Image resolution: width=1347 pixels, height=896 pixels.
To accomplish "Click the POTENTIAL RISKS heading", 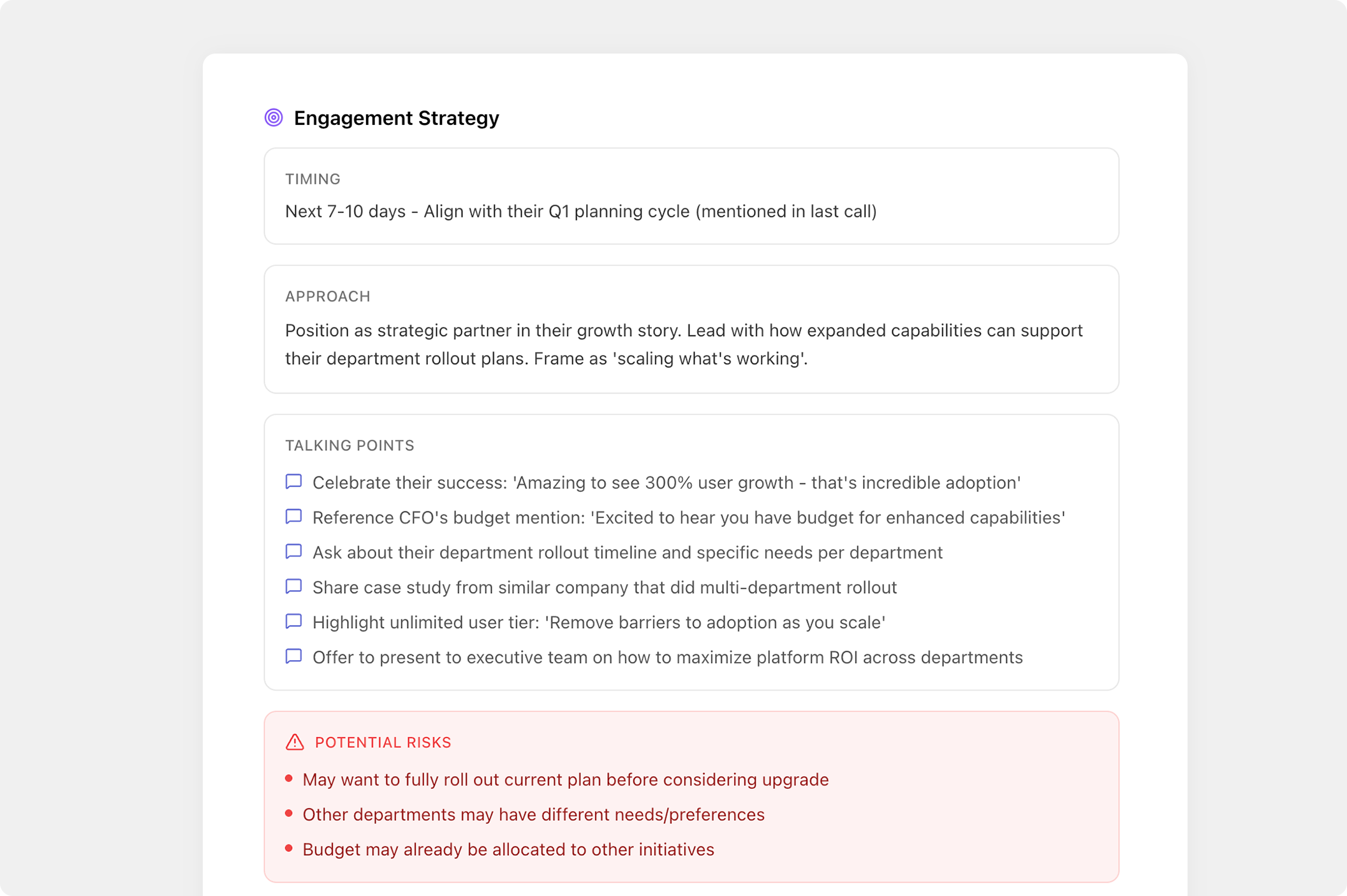I will pyautogui.click(x=383, y=742).
